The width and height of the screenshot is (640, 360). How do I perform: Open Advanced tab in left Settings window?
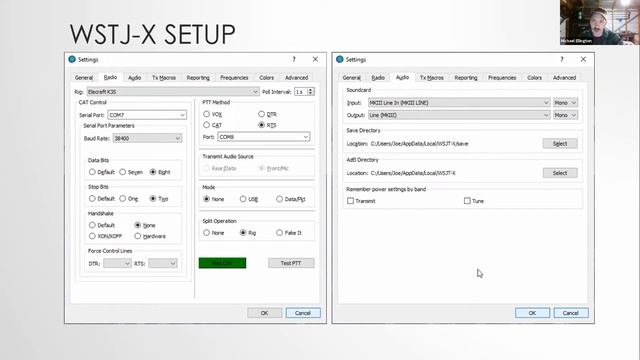297,78
